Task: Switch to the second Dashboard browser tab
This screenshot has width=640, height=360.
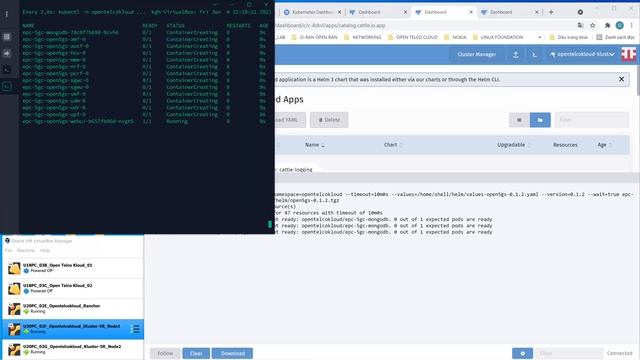Action: (x=378, y=12)
